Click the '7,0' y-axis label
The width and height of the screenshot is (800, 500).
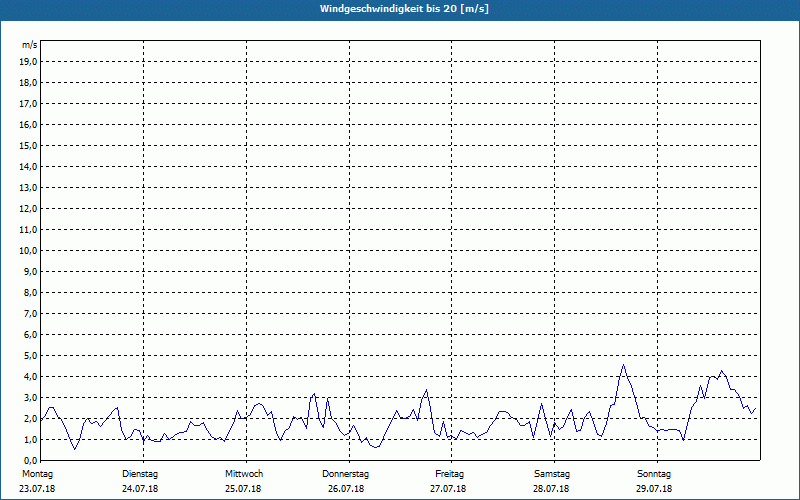pos(29,314)
